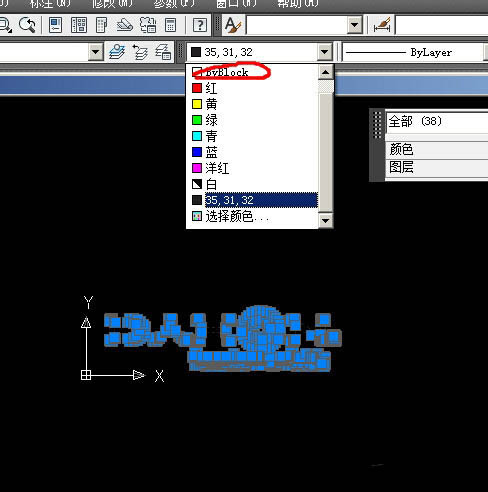Click the 图层 property row

437,167
